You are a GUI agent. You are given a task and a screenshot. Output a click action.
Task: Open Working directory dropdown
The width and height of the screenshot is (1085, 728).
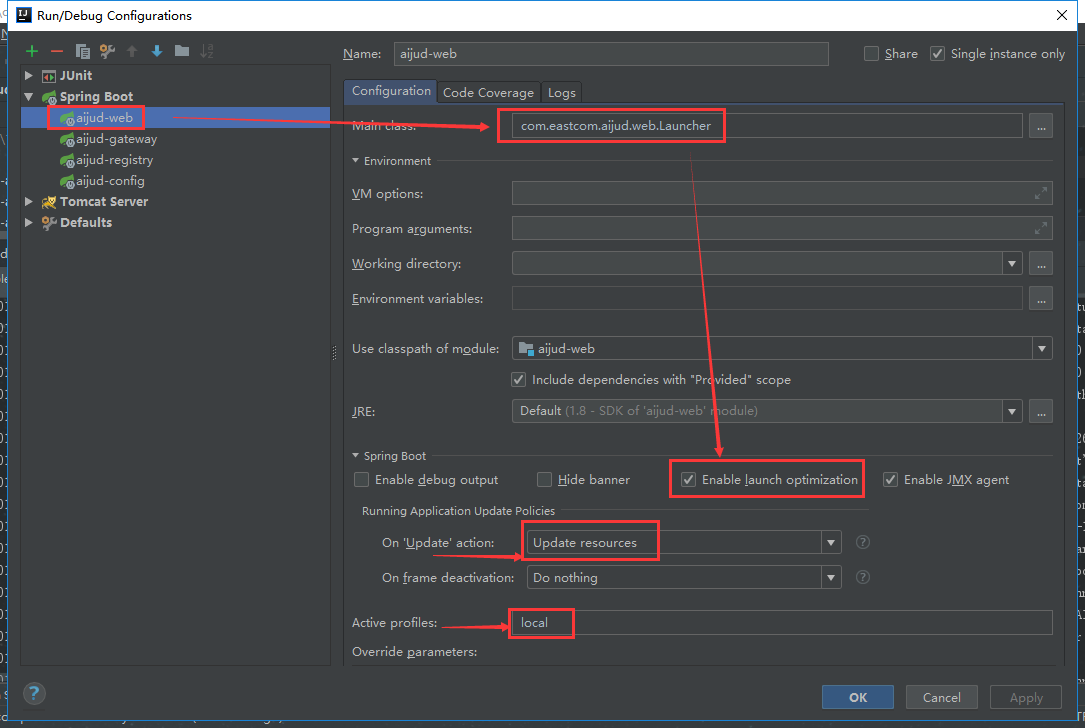(x=1012, y=264)
